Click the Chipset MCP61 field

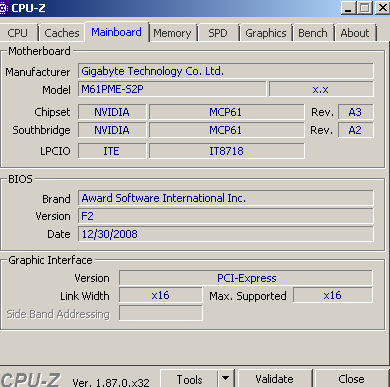pos(227,112)
